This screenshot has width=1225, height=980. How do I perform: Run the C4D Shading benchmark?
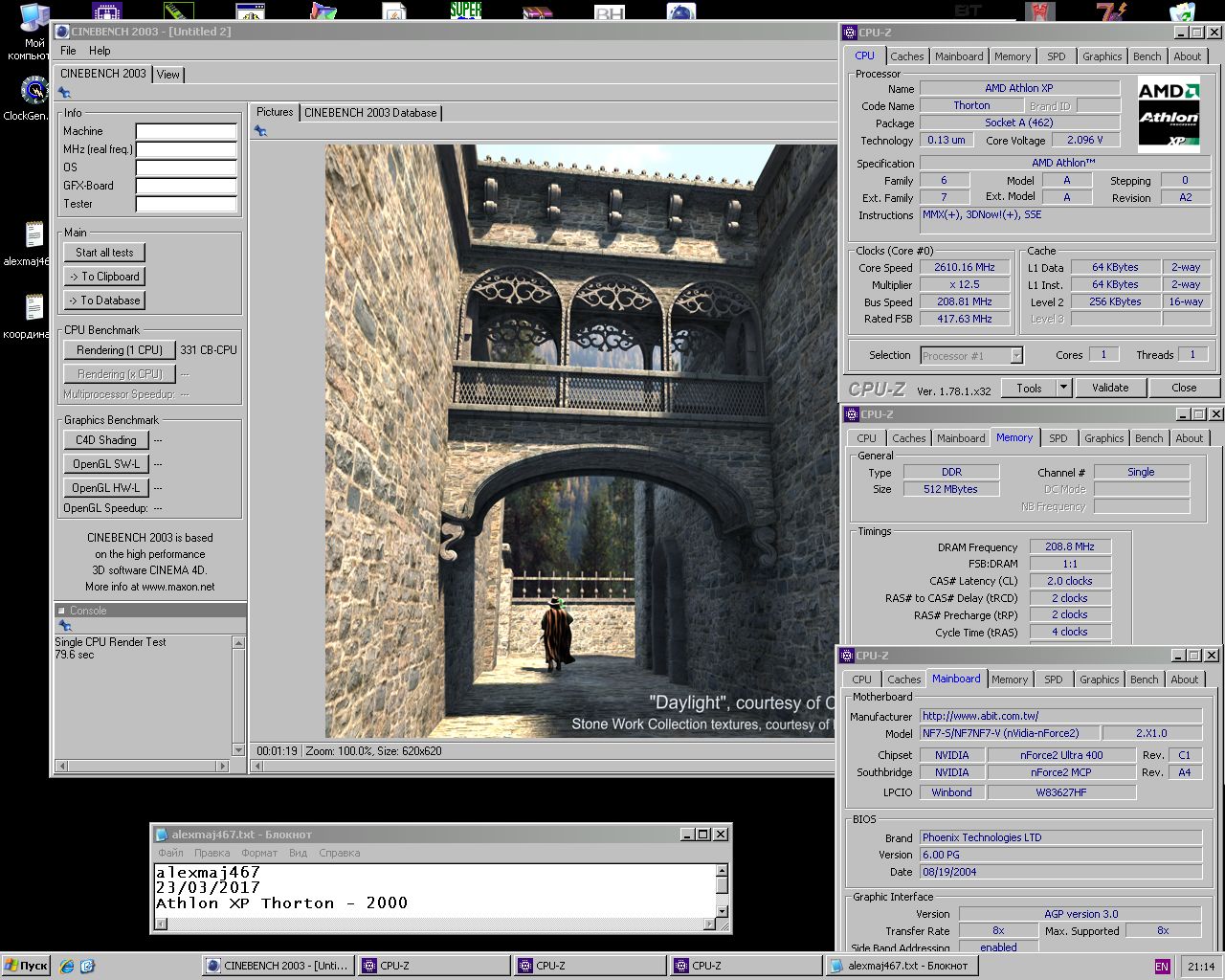coord(106,440)
